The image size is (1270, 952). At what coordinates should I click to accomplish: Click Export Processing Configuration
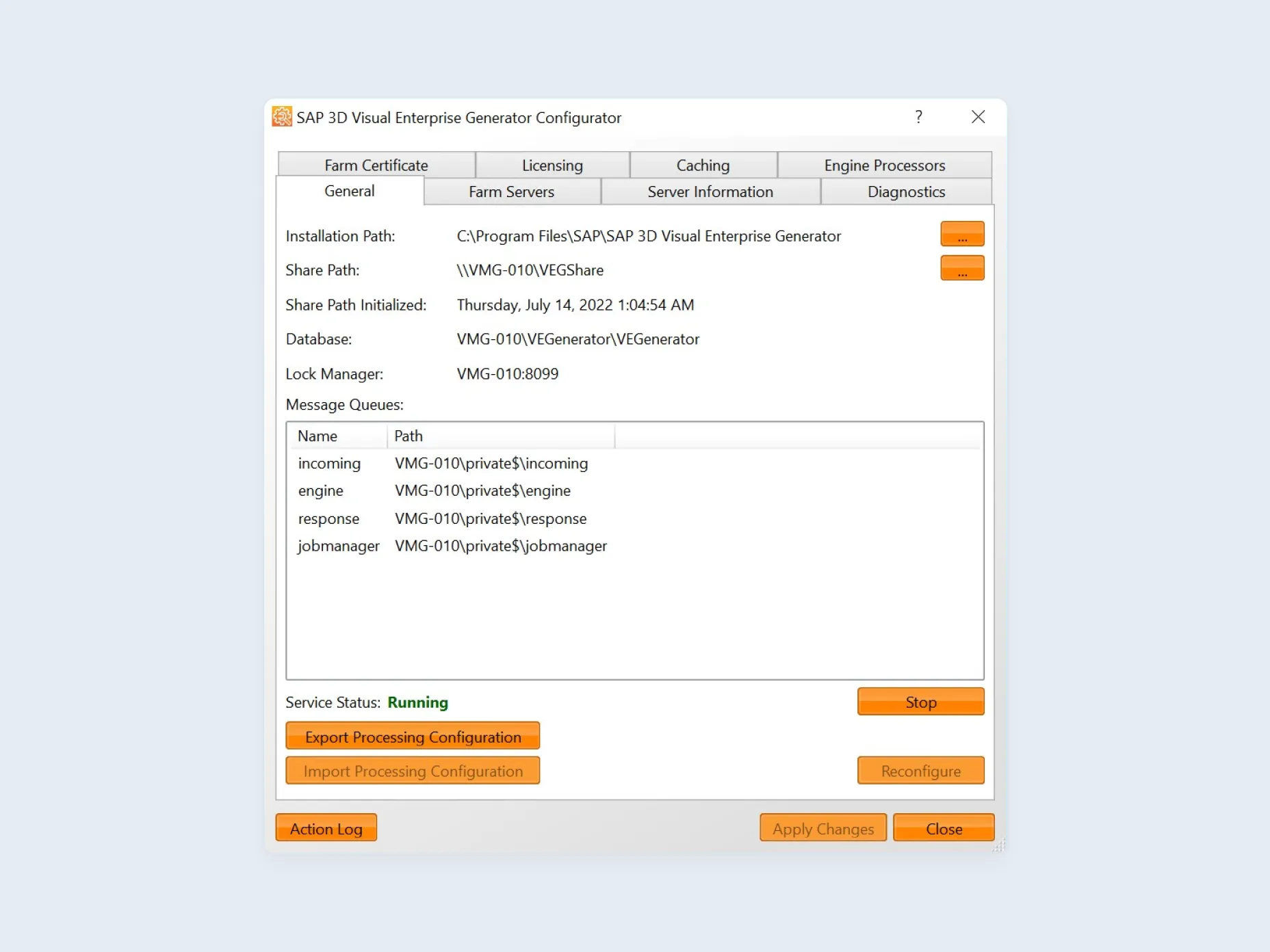coord(413,737)
